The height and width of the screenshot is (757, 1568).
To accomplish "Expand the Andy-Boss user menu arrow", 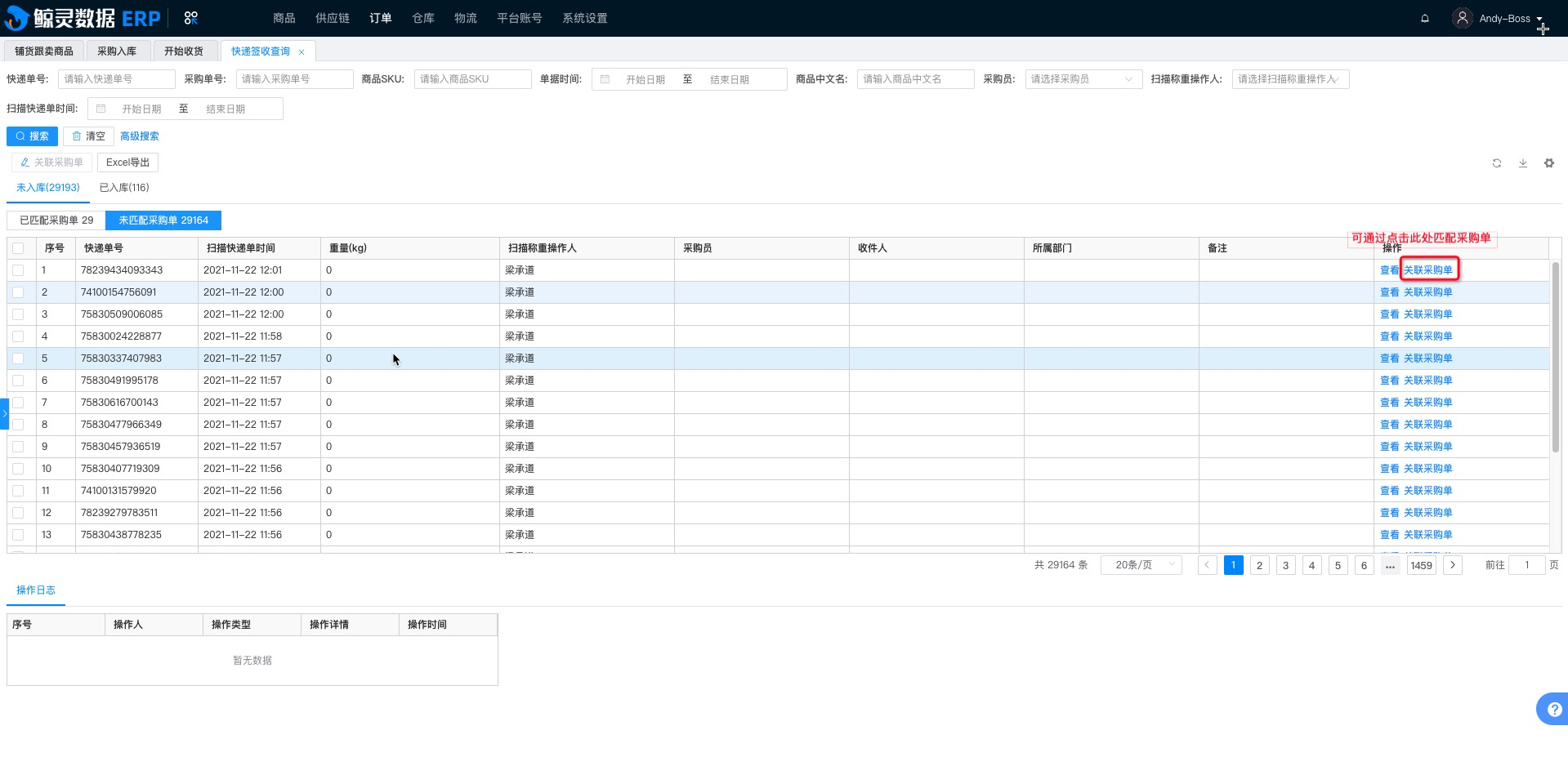I will click(x=1539, y=19).
